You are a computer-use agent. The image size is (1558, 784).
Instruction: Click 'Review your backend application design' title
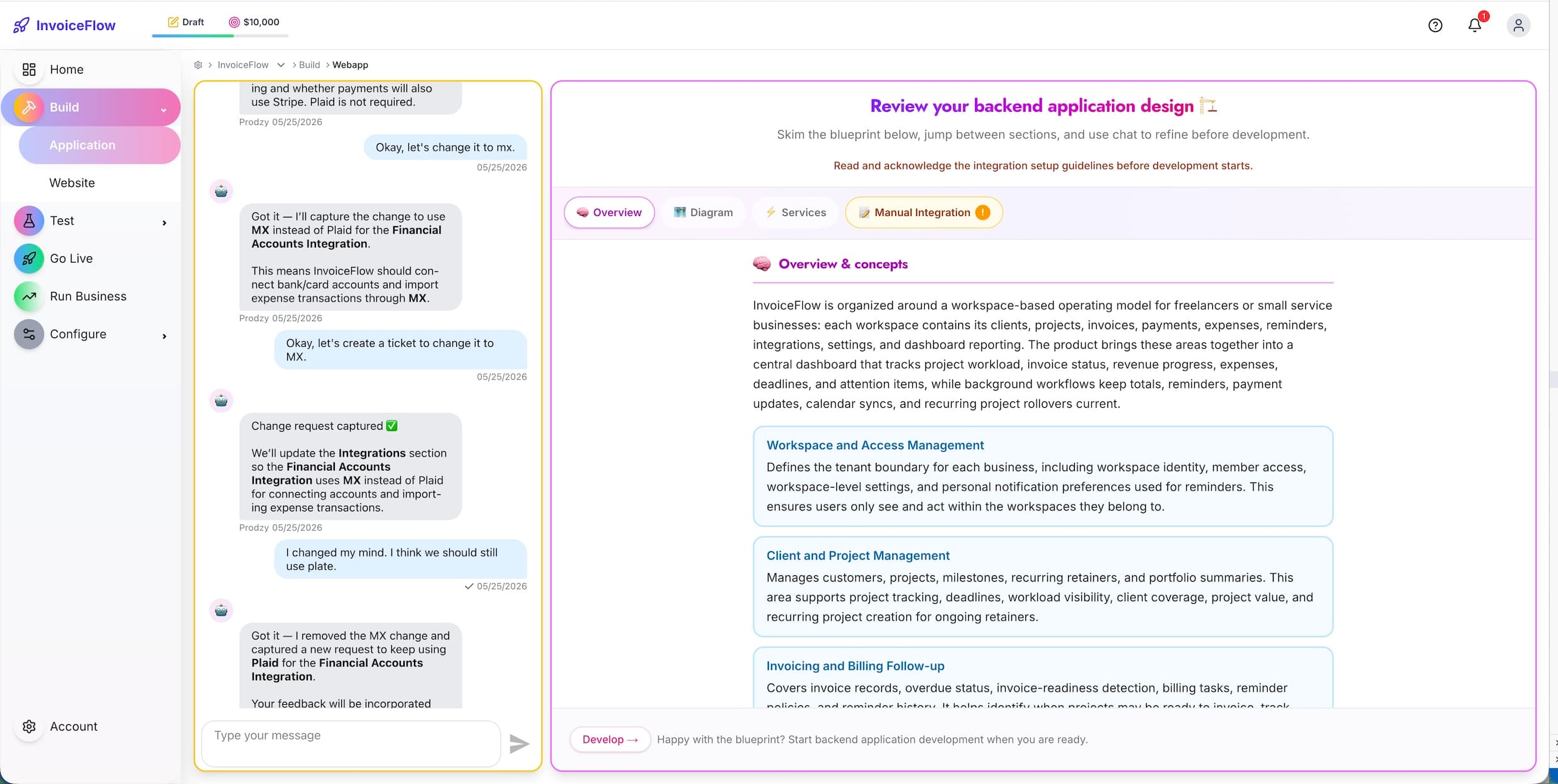(x=1032, y=106)
